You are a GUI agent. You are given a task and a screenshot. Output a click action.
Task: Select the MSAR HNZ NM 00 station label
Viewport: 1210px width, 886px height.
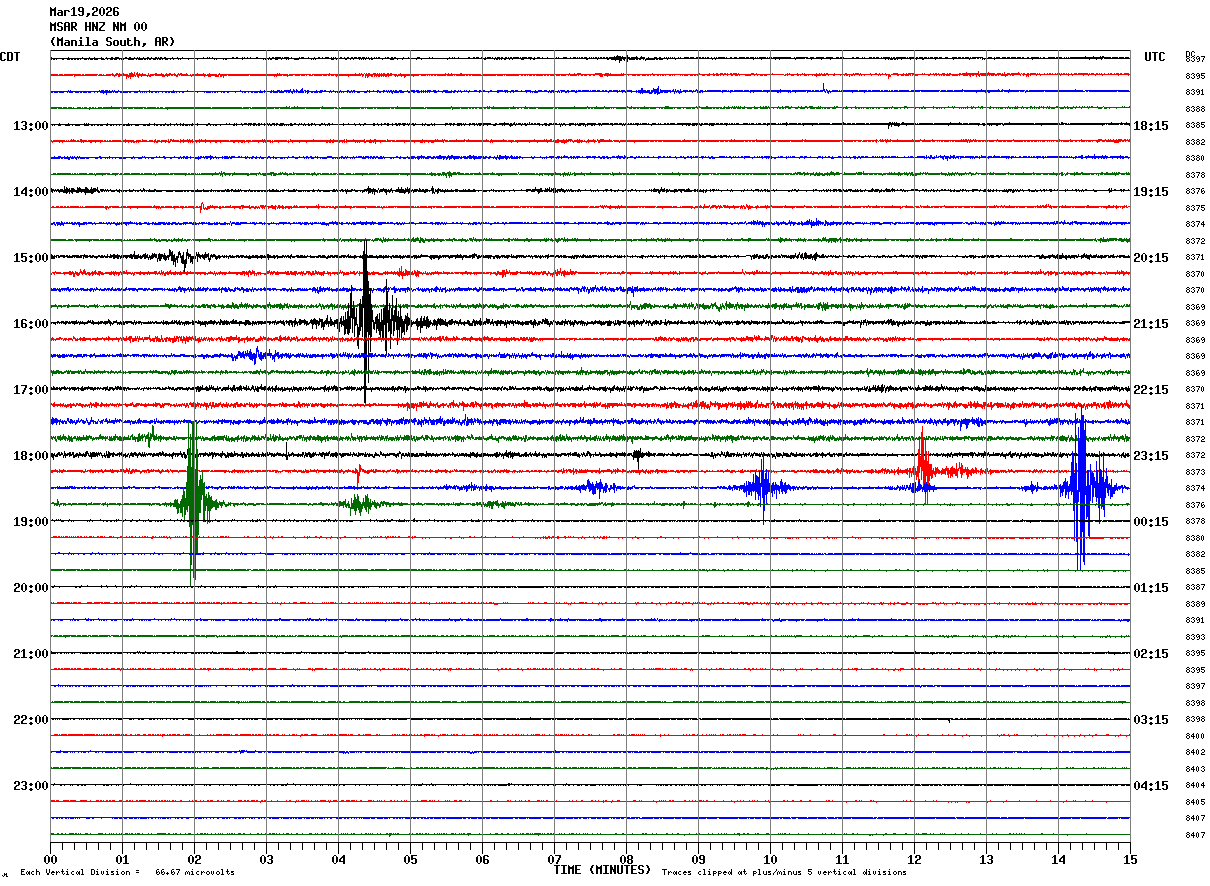[98, 27]
